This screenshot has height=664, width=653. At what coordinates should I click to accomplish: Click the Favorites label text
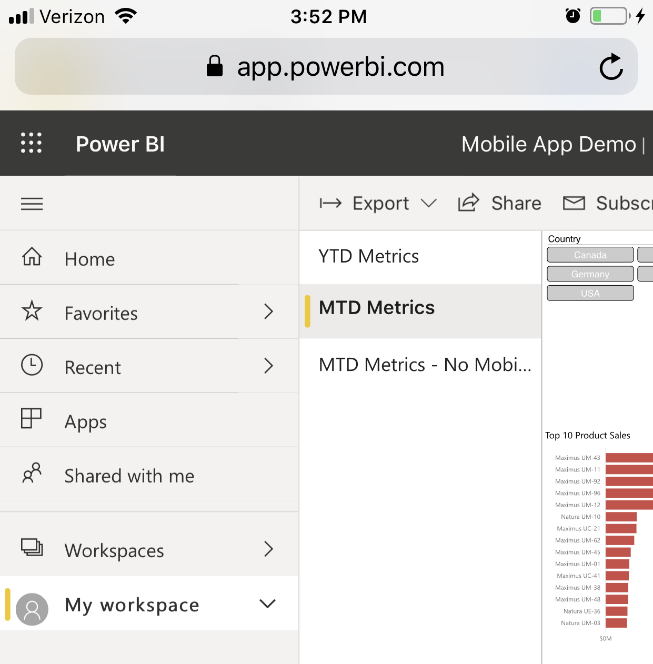click(101, 313)
